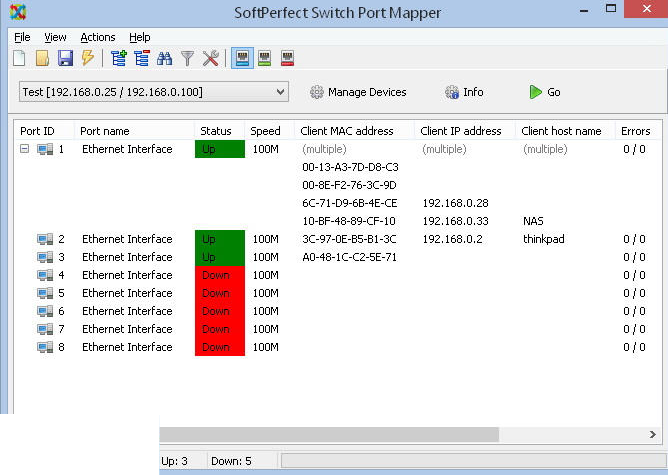
Task: Click the gear icon next to Manage Devices
Action: click(317, 92)
